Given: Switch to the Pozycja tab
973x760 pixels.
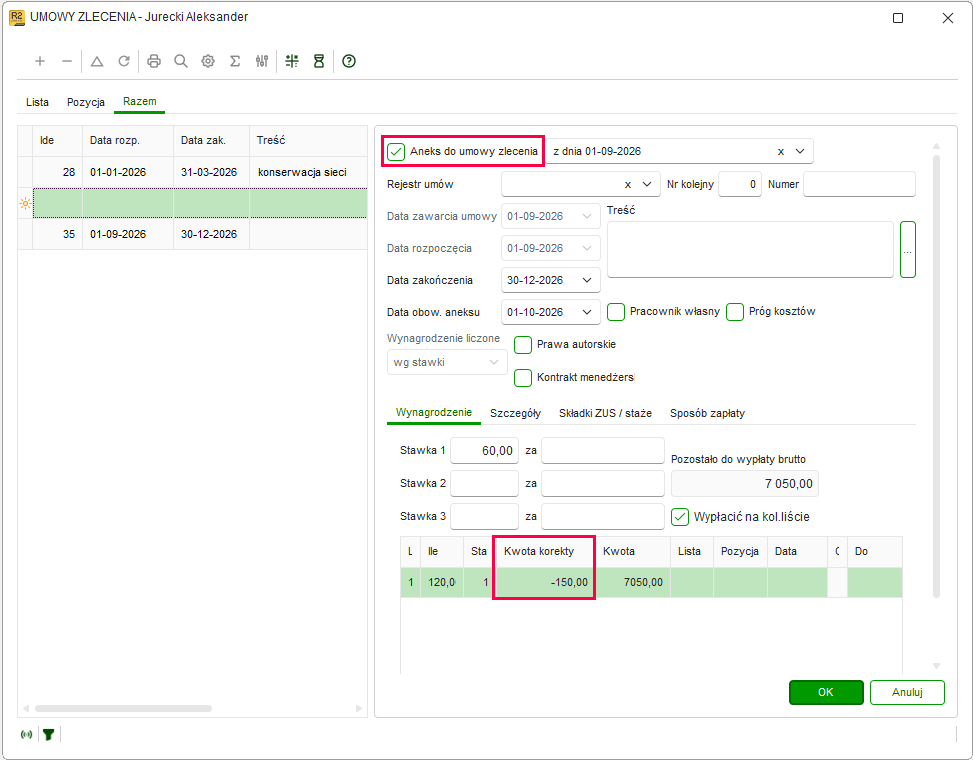Looking at the screenshot, I should click(x=86, y=102).
